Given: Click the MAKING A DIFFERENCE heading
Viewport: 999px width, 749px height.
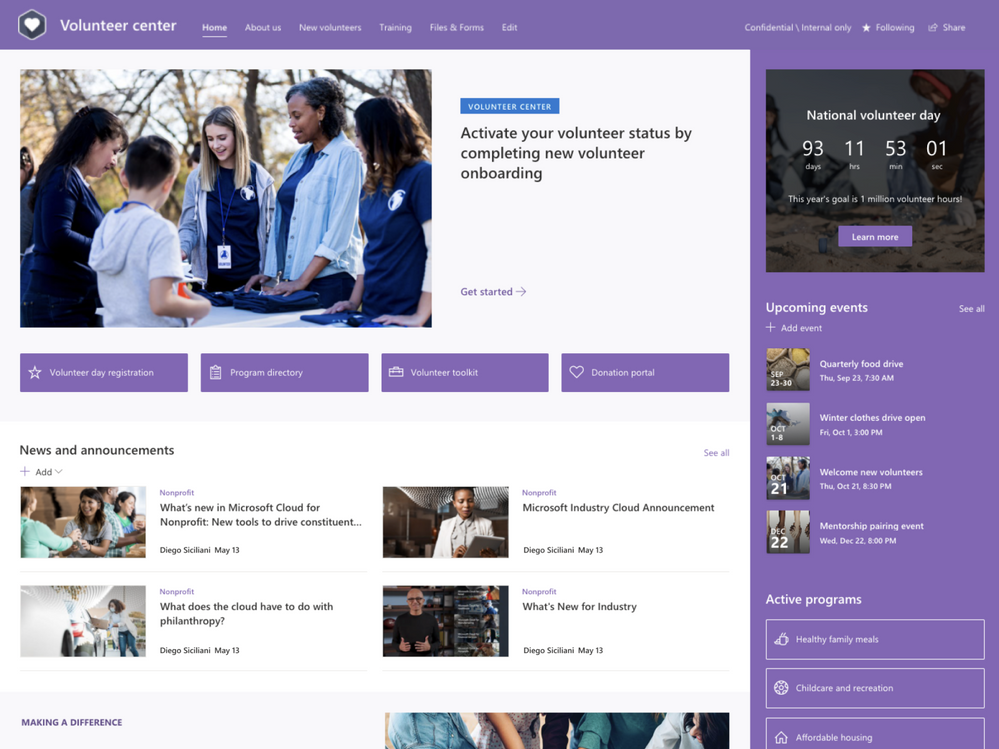Looking at the screenshot, I should coord(72,722).
